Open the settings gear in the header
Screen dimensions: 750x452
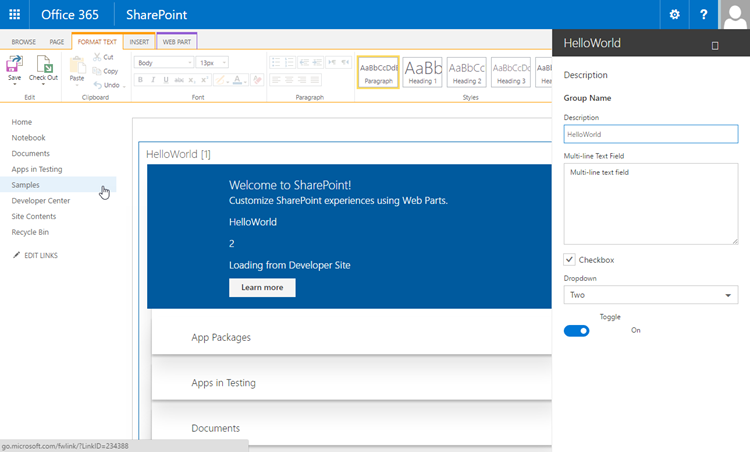click(674, 14)
